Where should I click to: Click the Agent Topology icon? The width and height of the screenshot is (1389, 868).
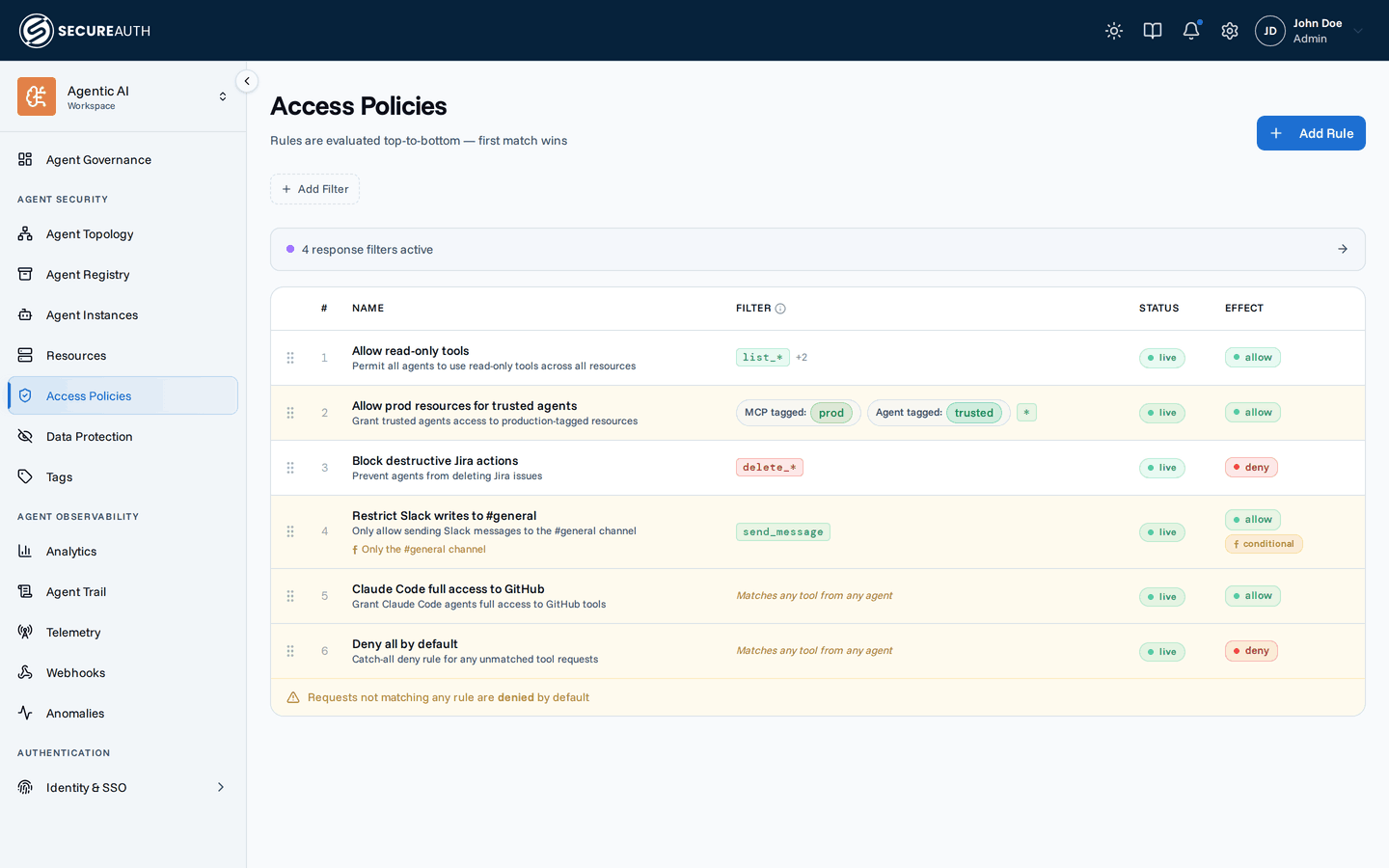pos(25,233)
